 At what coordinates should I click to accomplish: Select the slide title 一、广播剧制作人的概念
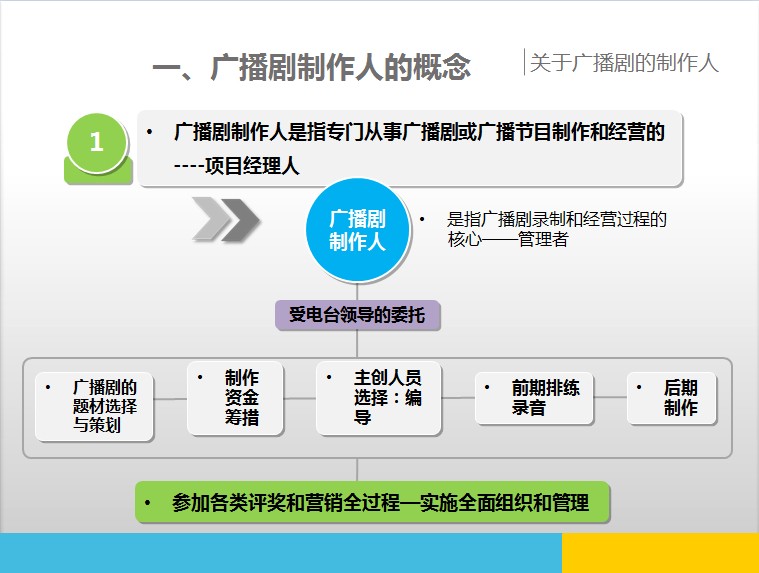(311, 67)
